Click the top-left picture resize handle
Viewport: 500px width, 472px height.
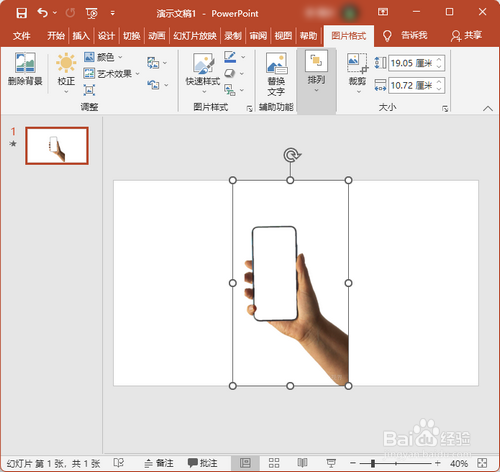(x=233, y=180)
